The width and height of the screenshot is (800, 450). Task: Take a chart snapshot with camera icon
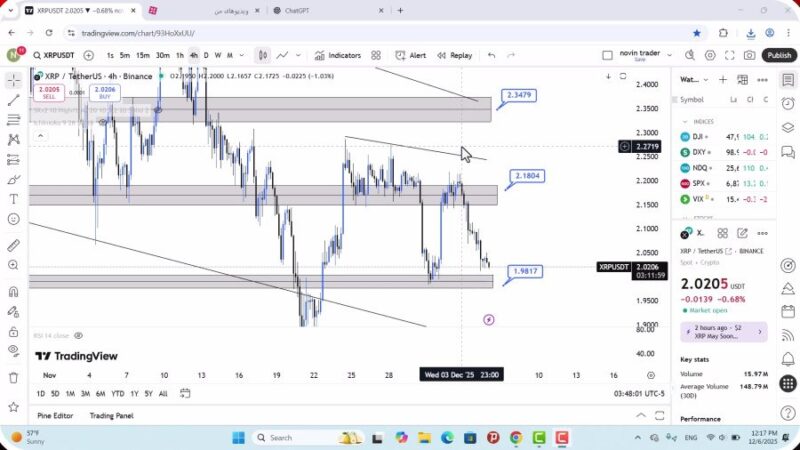point(751,55)
